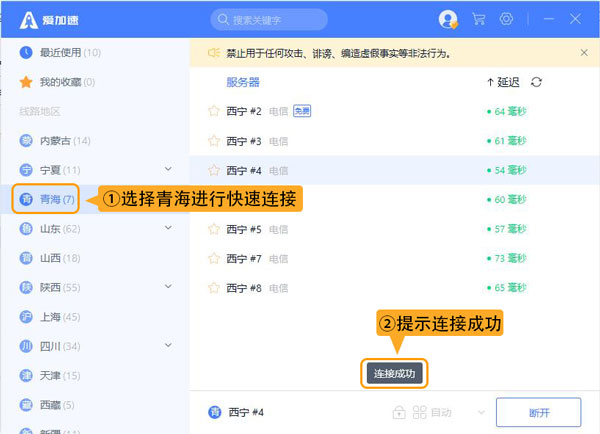Minimize the 爱加速 window
The image size is (600, 434).
pos(549,19)
